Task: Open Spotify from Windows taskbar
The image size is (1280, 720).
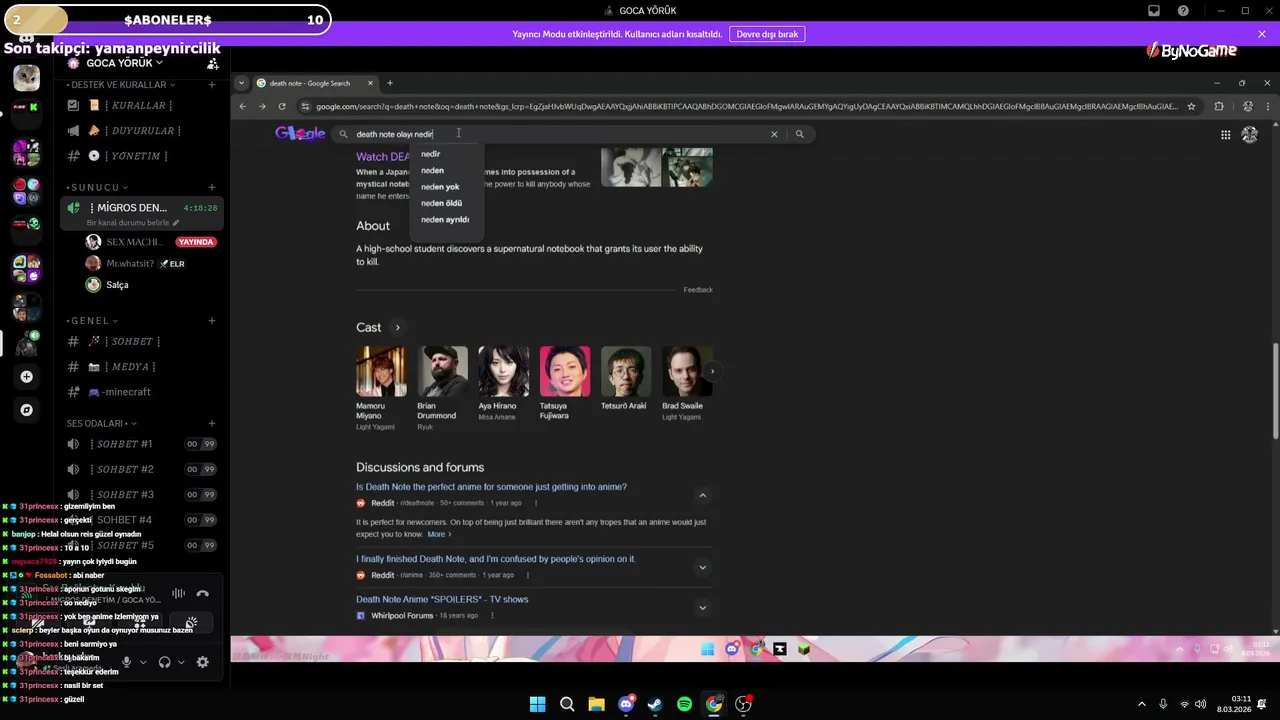Action: coord(684,704)
